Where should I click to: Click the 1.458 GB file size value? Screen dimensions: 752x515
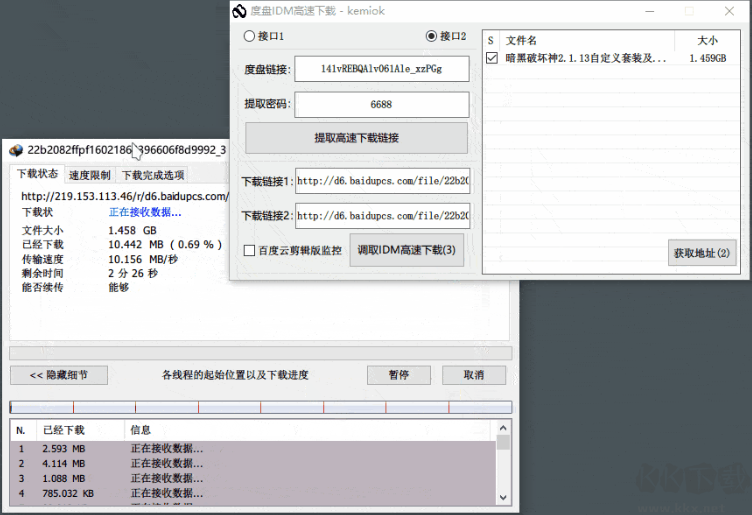click(x=132, y=231)
